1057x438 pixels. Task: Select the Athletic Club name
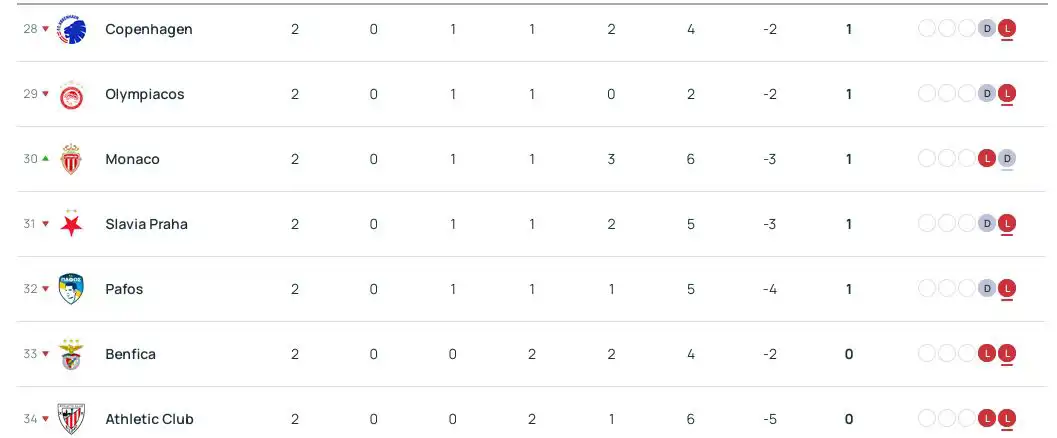tap(149, 419)
